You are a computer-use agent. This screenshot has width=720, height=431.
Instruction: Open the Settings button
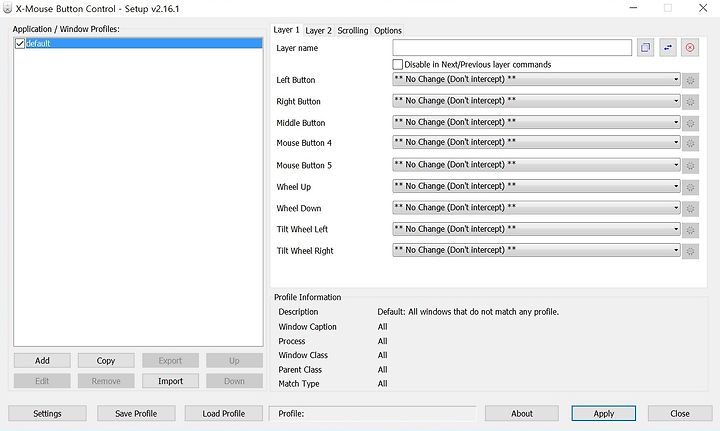click(47, 414)
